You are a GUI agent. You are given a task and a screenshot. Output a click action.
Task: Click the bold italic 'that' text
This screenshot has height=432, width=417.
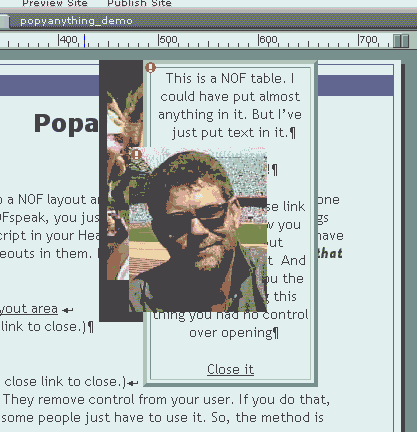pyautogui.click(x=330, y=253)
